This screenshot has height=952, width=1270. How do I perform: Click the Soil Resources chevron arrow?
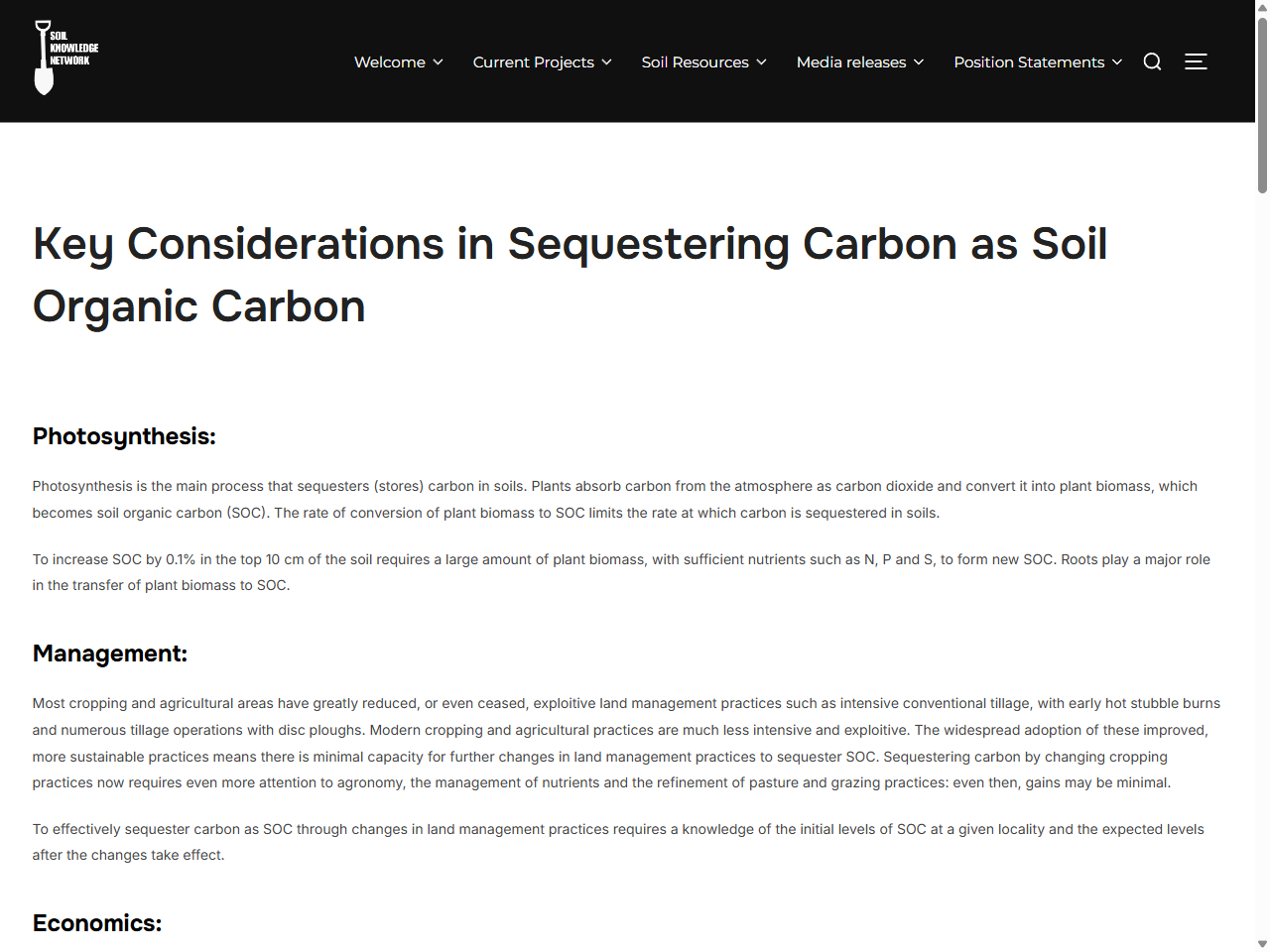coord(761,62)
